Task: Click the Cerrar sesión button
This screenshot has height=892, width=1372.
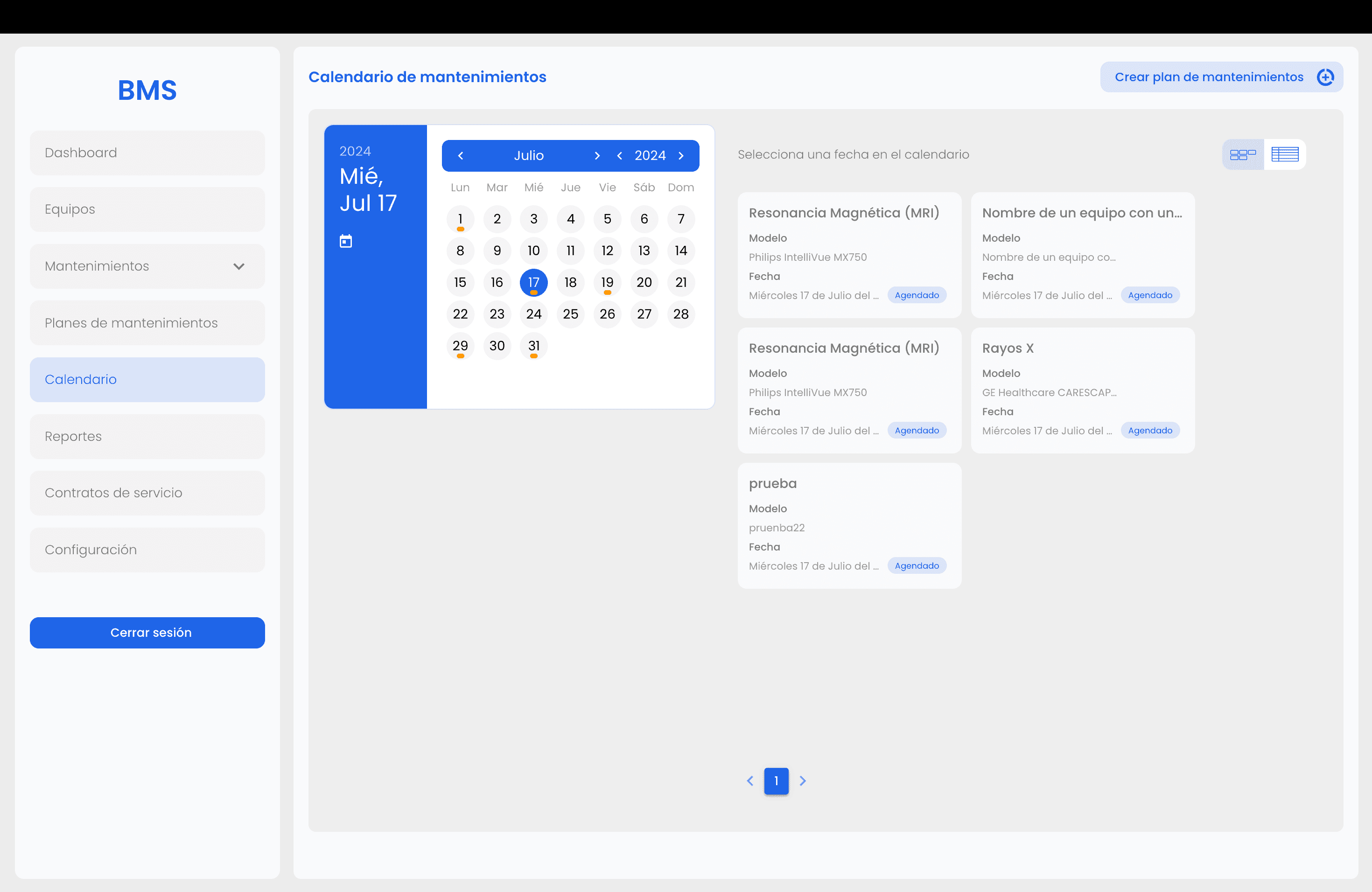Action: click(147, 633)
